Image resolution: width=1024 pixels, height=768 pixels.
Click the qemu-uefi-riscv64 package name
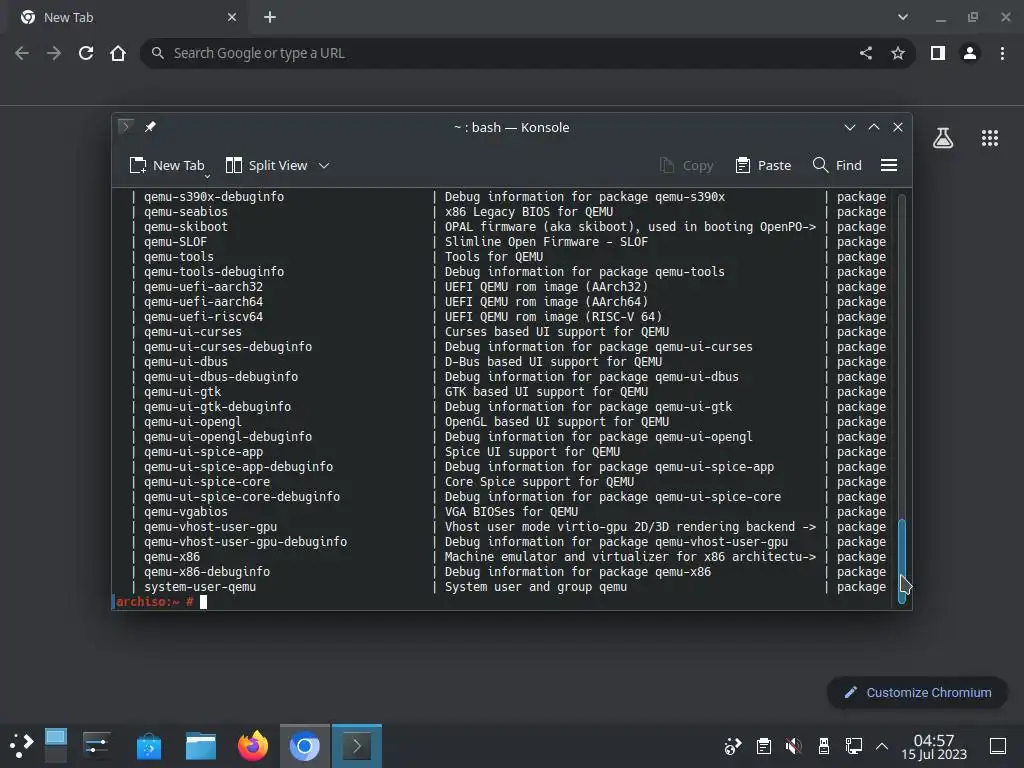[203, 317]
